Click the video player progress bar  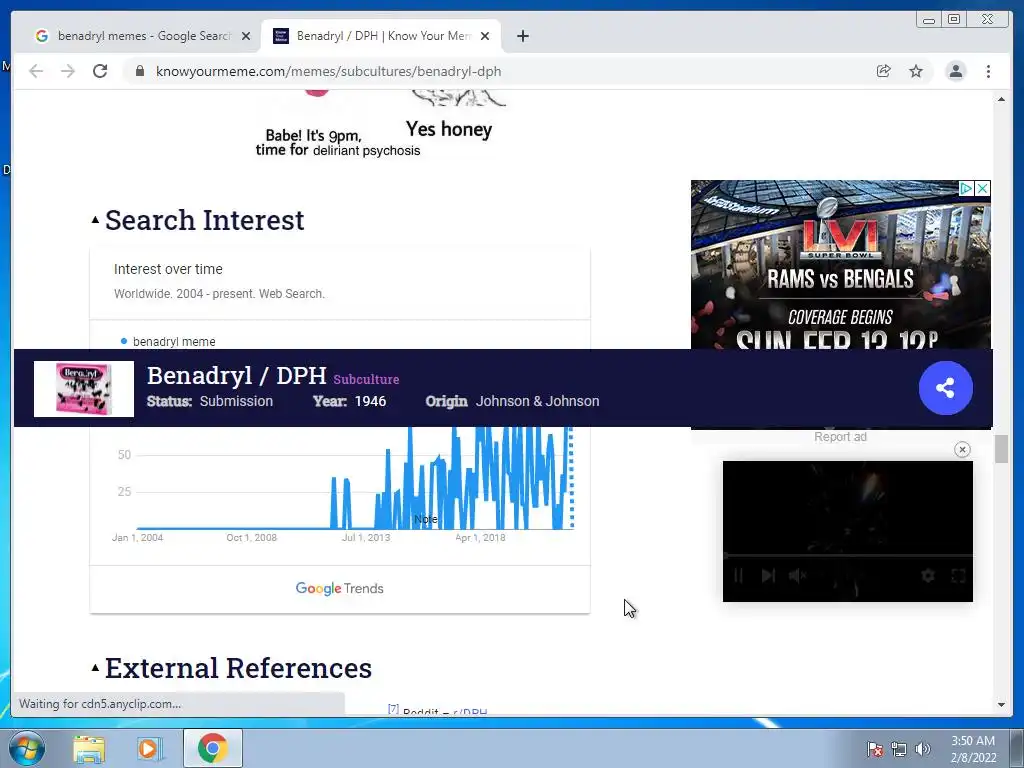coord(848,556)
